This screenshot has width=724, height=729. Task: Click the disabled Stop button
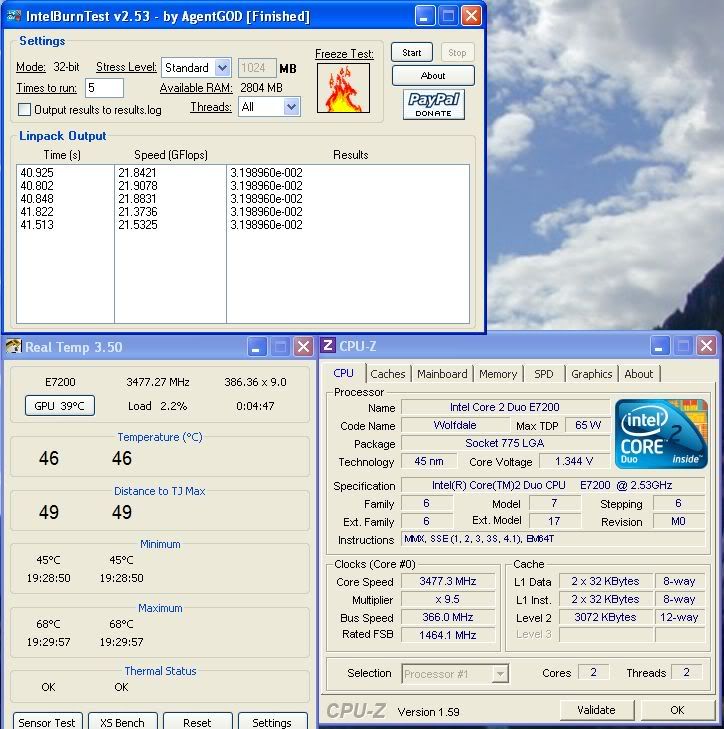tap(457, 53)
